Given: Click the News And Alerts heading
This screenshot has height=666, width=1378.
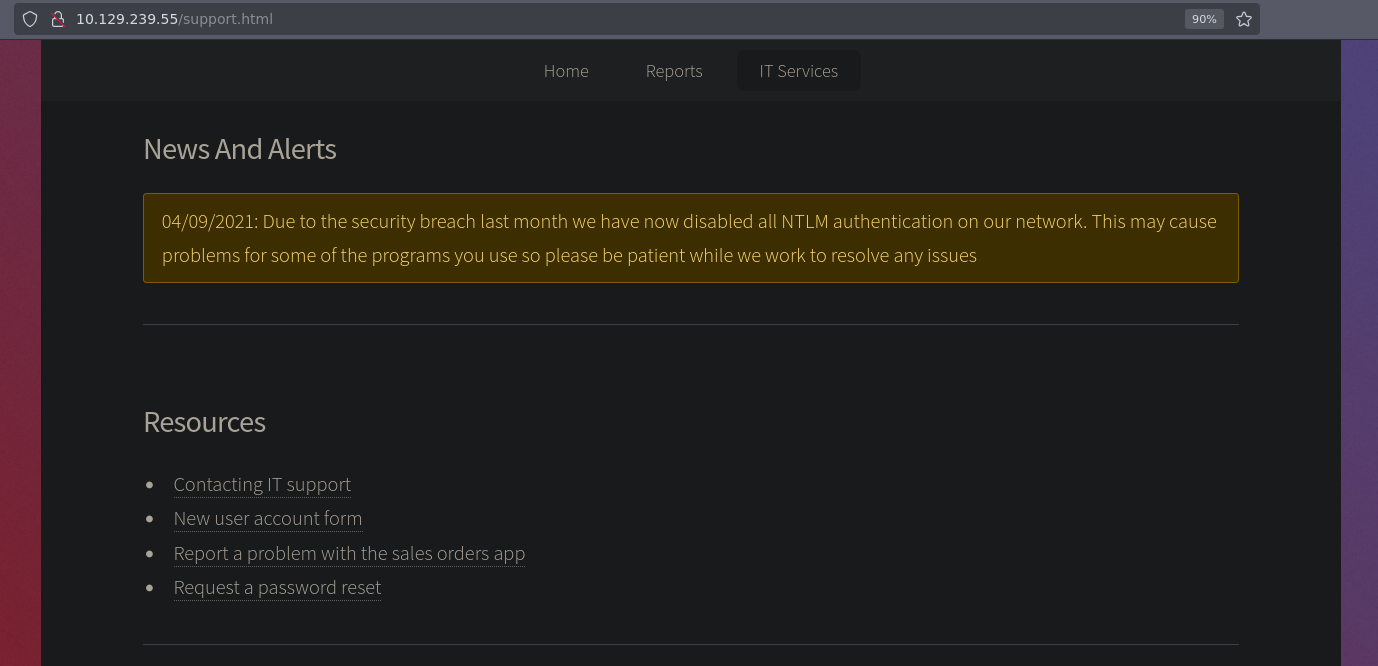Looking at the screenshot, I should 240,149.
